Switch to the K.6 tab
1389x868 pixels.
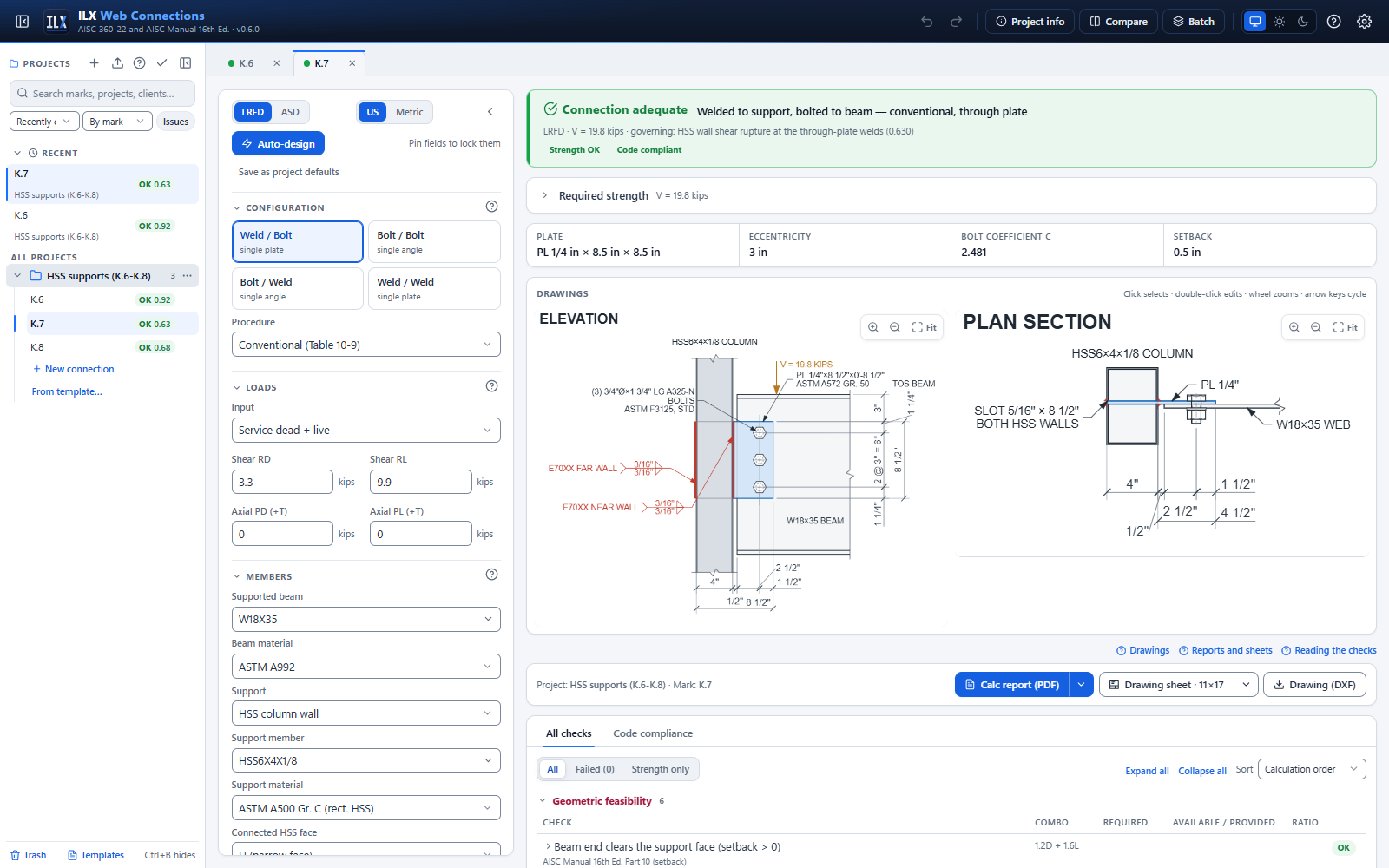click(246, 63)
